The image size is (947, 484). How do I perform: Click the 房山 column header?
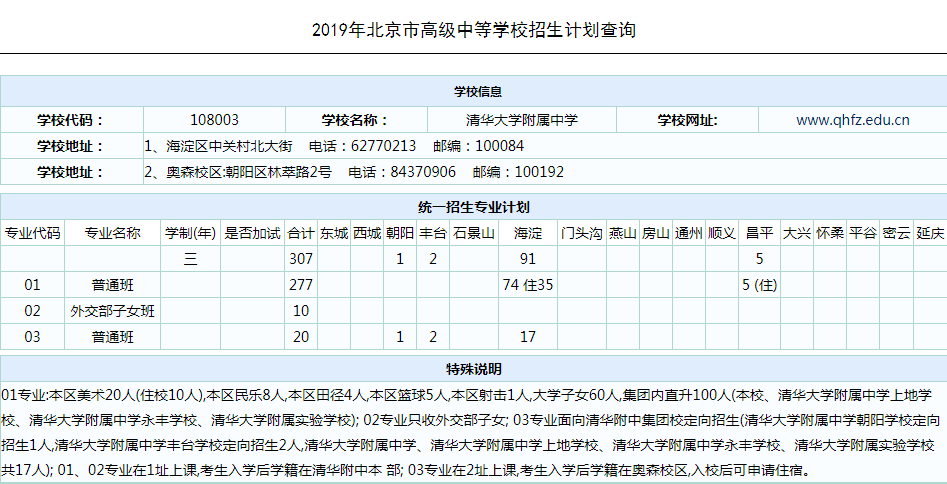pos(656,233)
